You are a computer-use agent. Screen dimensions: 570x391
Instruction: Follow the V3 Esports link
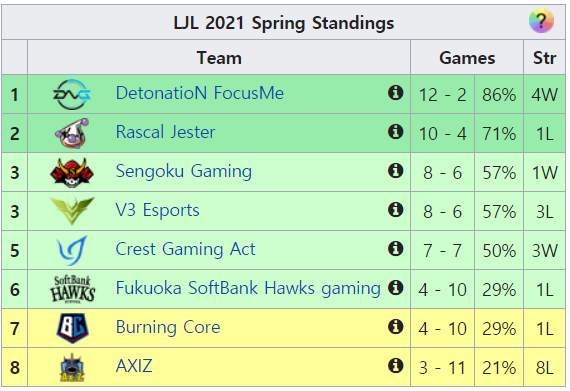tap(157, 210)
